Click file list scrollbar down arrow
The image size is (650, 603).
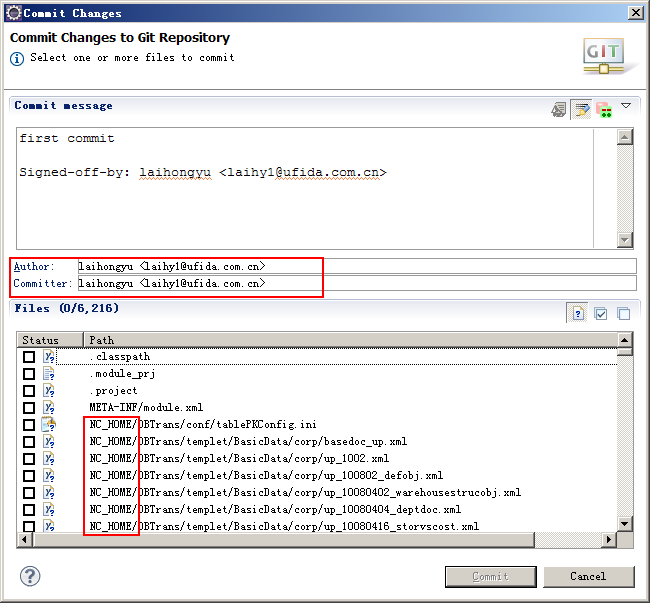coord(625,523)
